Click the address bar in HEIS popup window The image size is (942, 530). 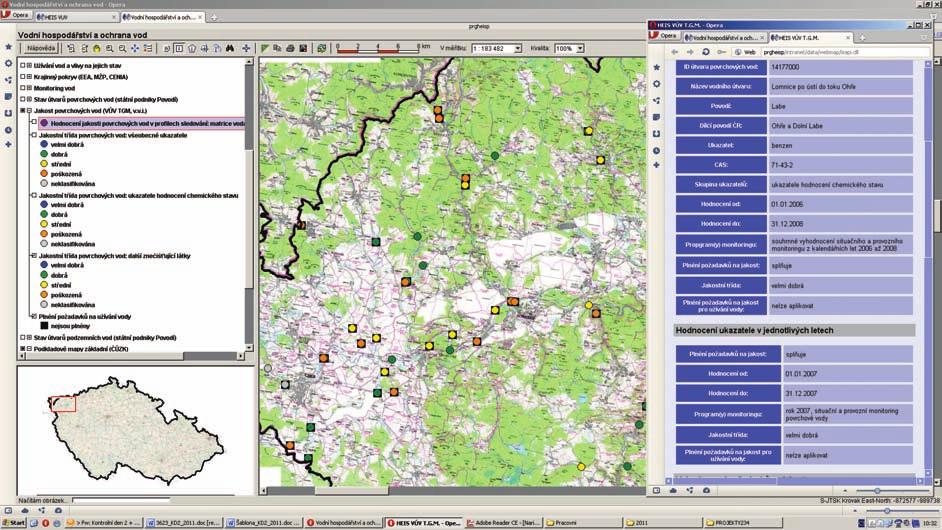point(832,52)
